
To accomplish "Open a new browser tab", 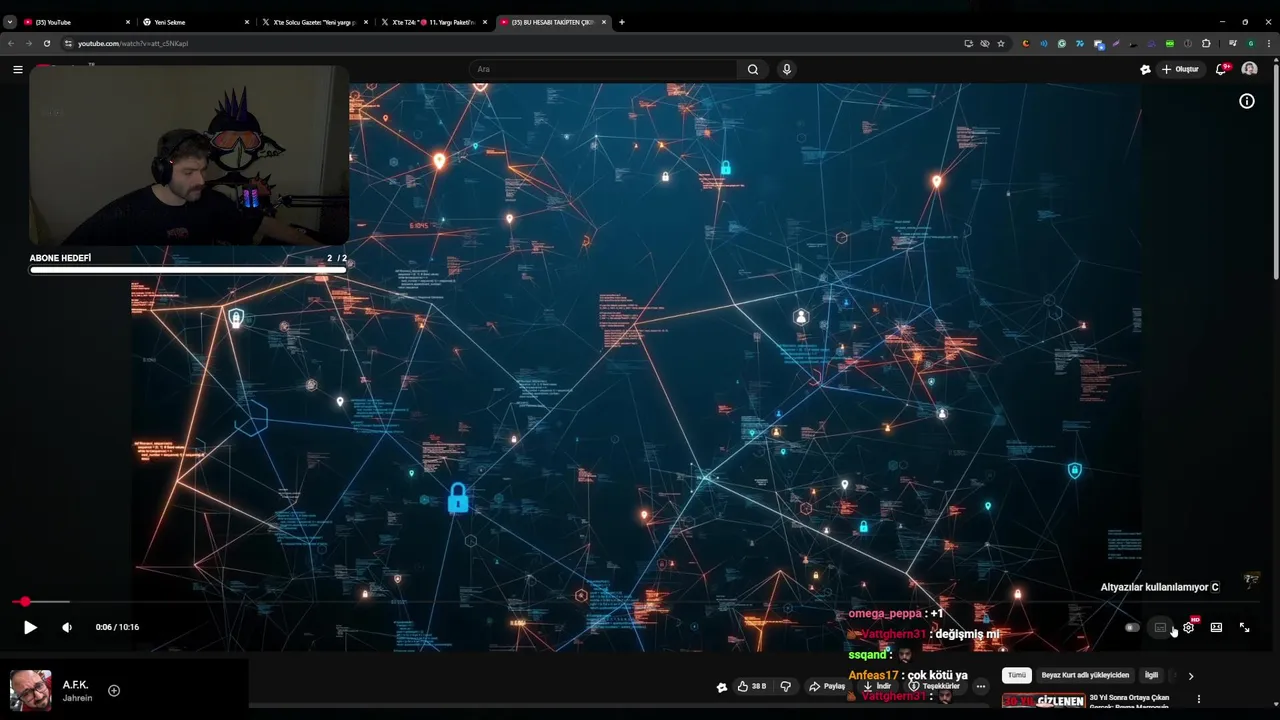I will tap(621, 22).
